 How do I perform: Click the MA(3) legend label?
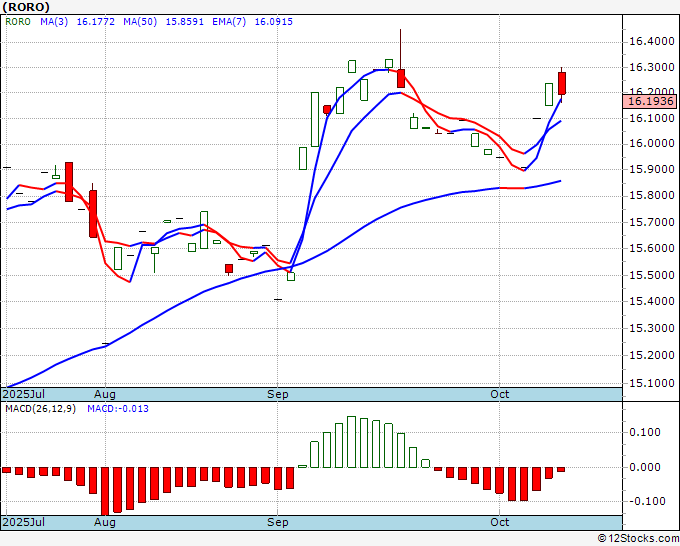coord(54,22)
